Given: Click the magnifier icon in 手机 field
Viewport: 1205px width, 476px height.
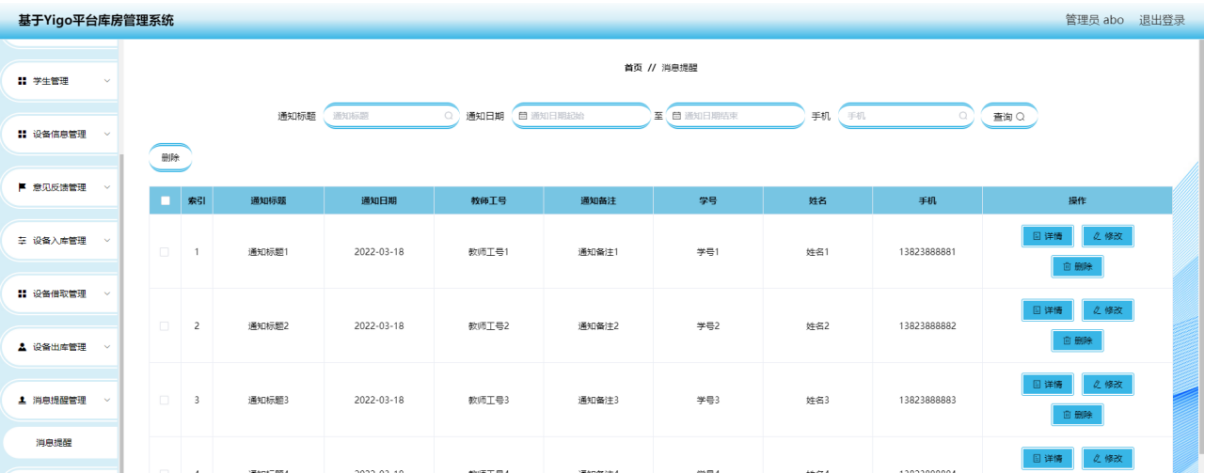Looking at the screenshot, I should [x=963, y=116].
